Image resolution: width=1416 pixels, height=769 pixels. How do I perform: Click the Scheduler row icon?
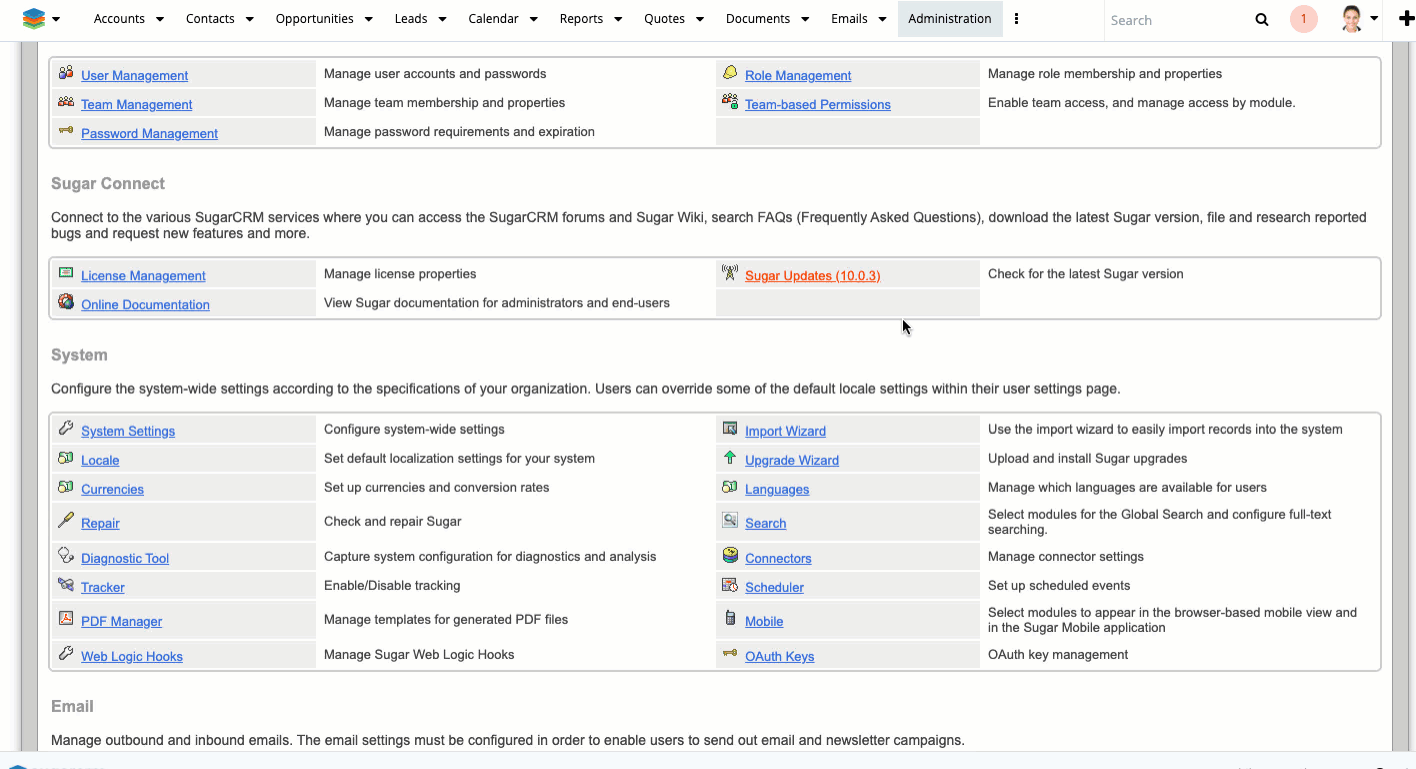pyautogui.click(x=730, y=585)
